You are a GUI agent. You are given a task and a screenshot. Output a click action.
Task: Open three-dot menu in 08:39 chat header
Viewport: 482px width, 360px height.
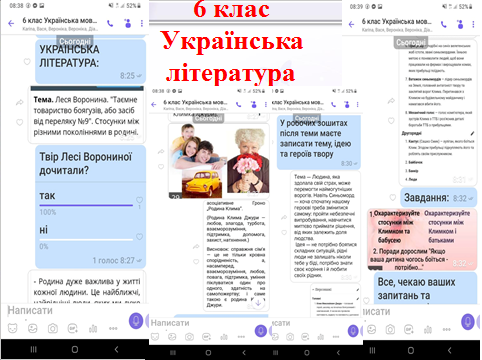point(473,24)
